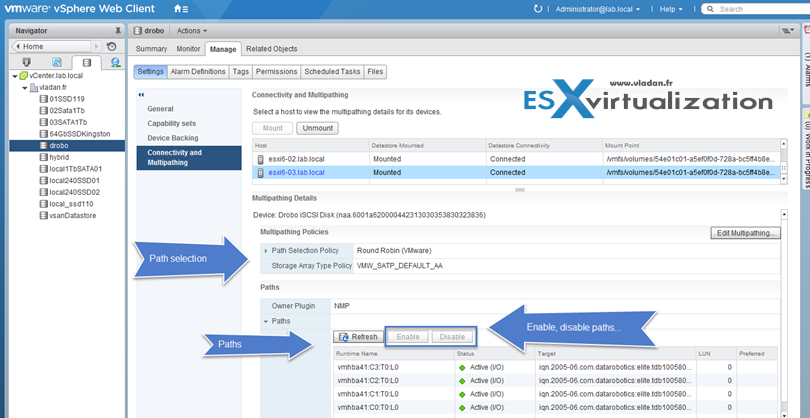Collapse vCenter.lab.local tree node

(15, 76)
